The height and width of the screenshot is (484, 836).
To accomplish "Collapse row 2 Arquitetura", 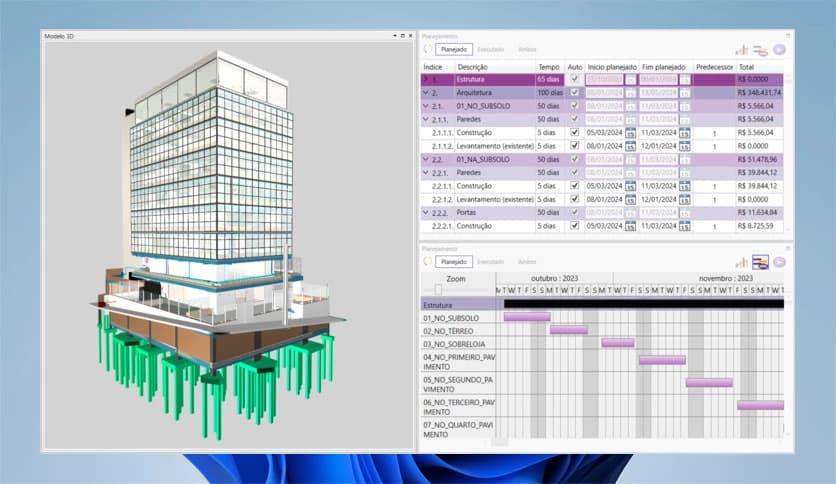I will click(425, 93).
